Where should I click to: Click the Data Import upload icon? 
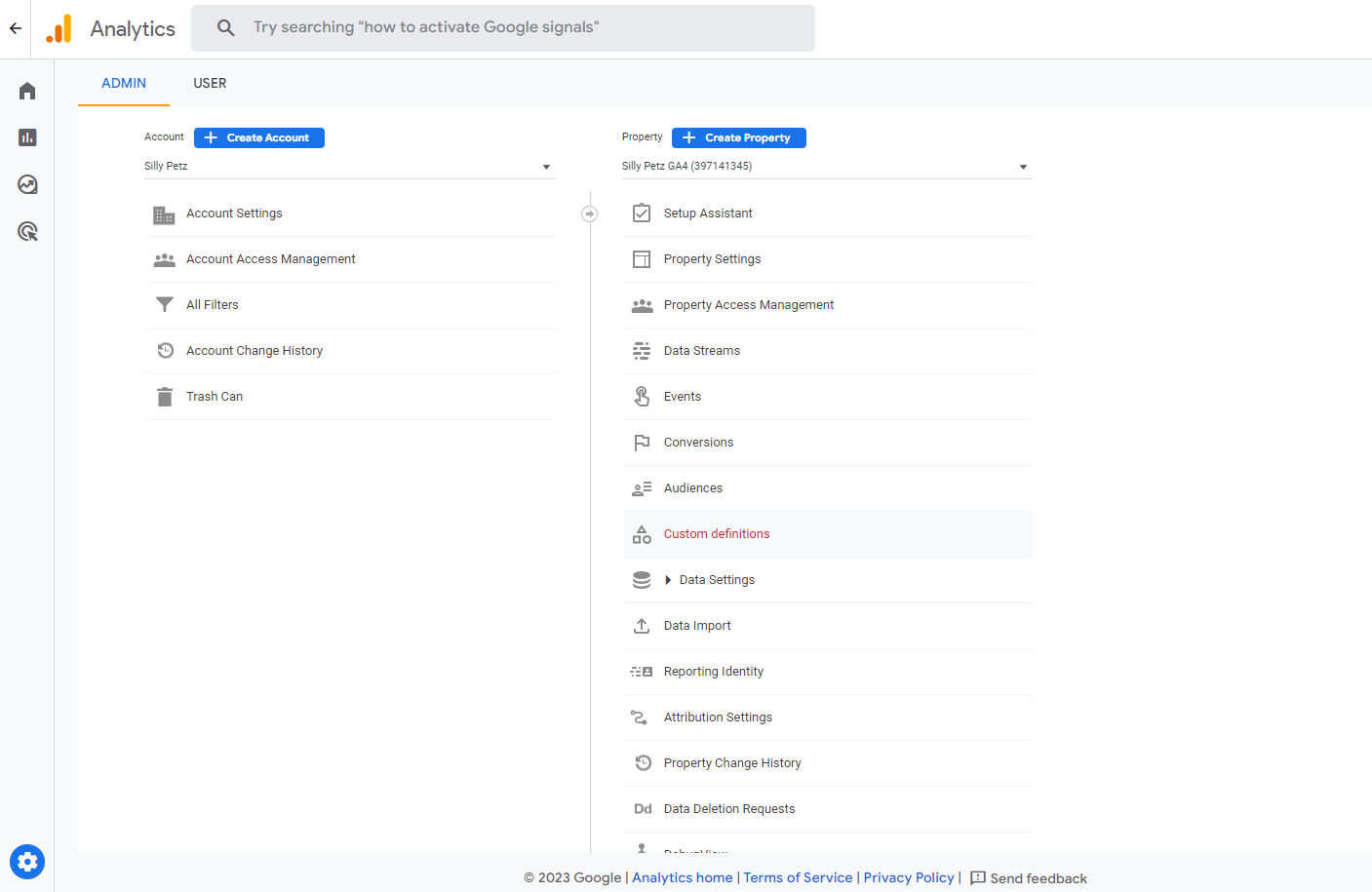(642, 626)
